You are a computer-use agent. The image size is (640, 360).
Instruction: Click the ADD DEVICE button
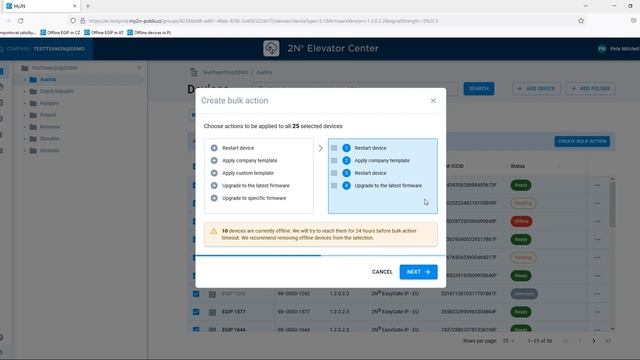pyautogui.click(x=536, y=89)
